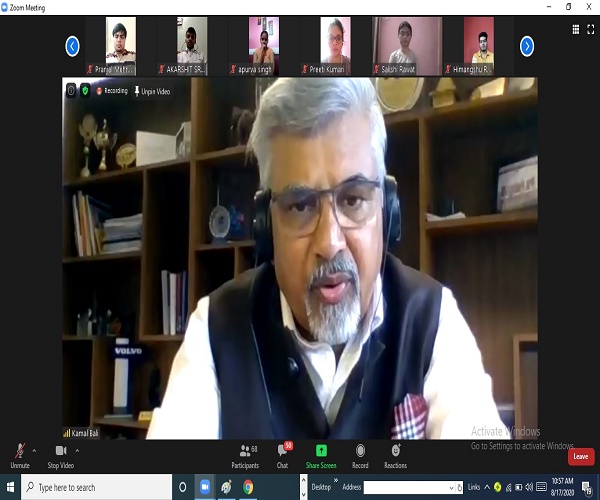Select apurva singh thumbnail

pyautogui.click(x=264, y=46)
